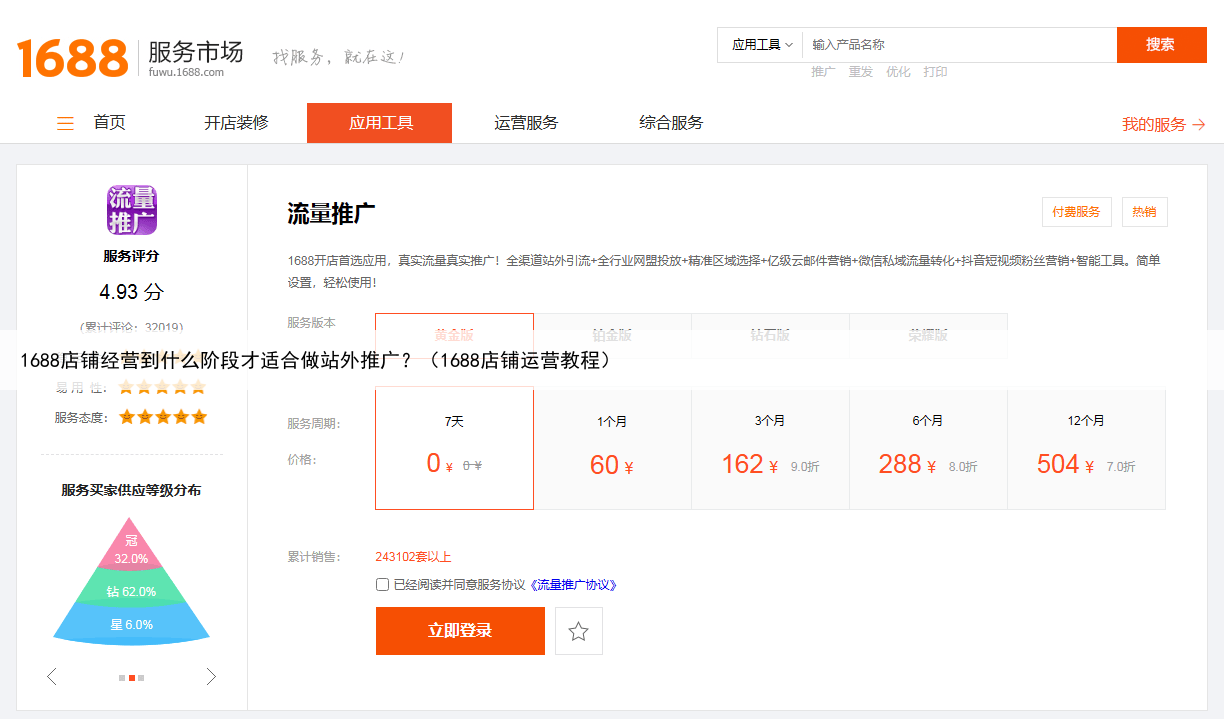Open the 应用工具 search category dropdown

[x=761, y=45]
